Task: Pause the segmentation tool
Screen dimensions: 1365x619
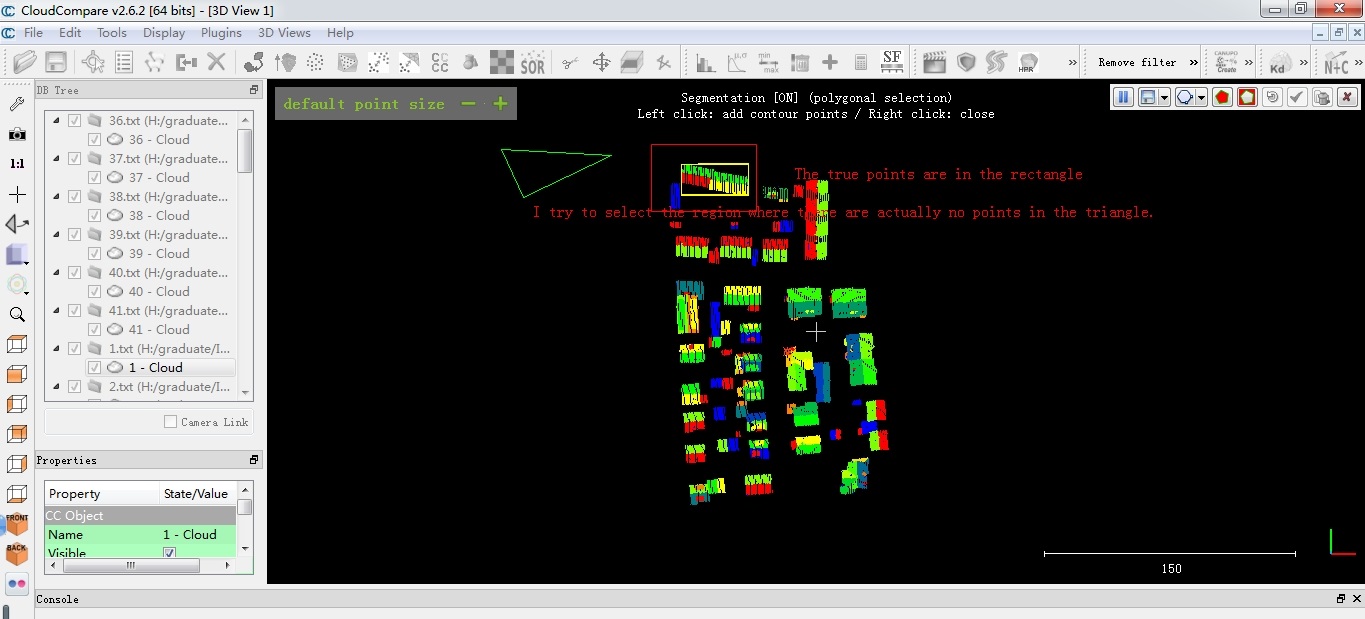Action: [1123, 97]
